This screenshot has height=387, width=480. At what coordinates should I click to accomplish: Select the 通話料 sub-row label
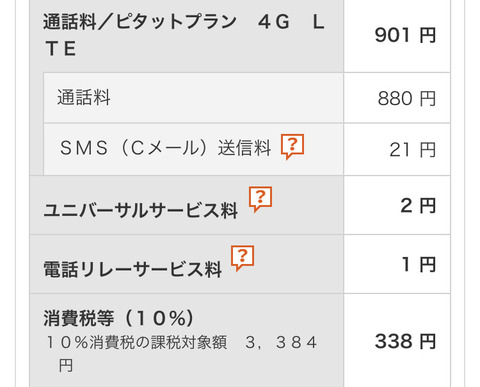tap(84, 98)
